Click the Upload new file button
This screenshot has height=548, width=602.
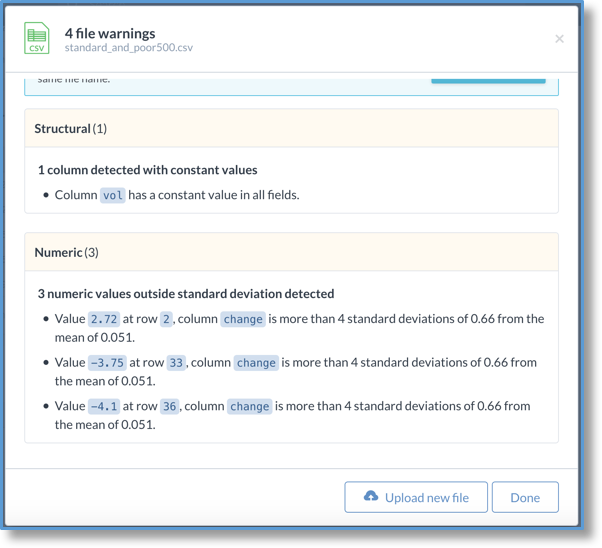click(416, 497)
